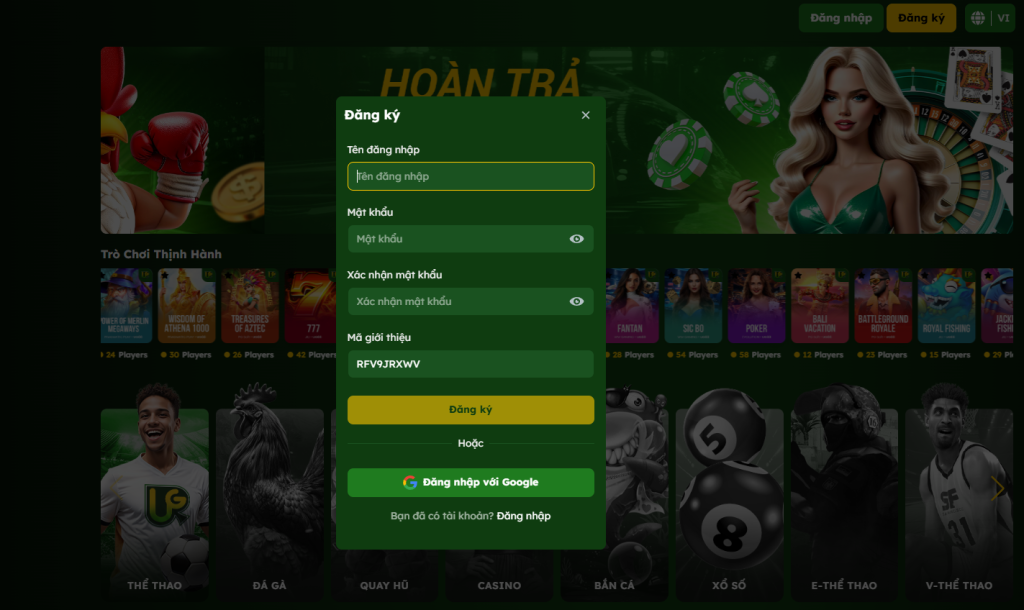Open the globe language selector
The width and height of the screenshot is (1024, 610).
978,18
